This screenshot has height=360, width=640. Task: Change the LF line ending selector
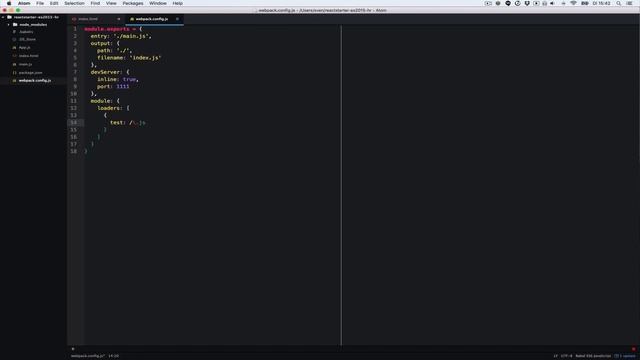click(x=556, y=356)
